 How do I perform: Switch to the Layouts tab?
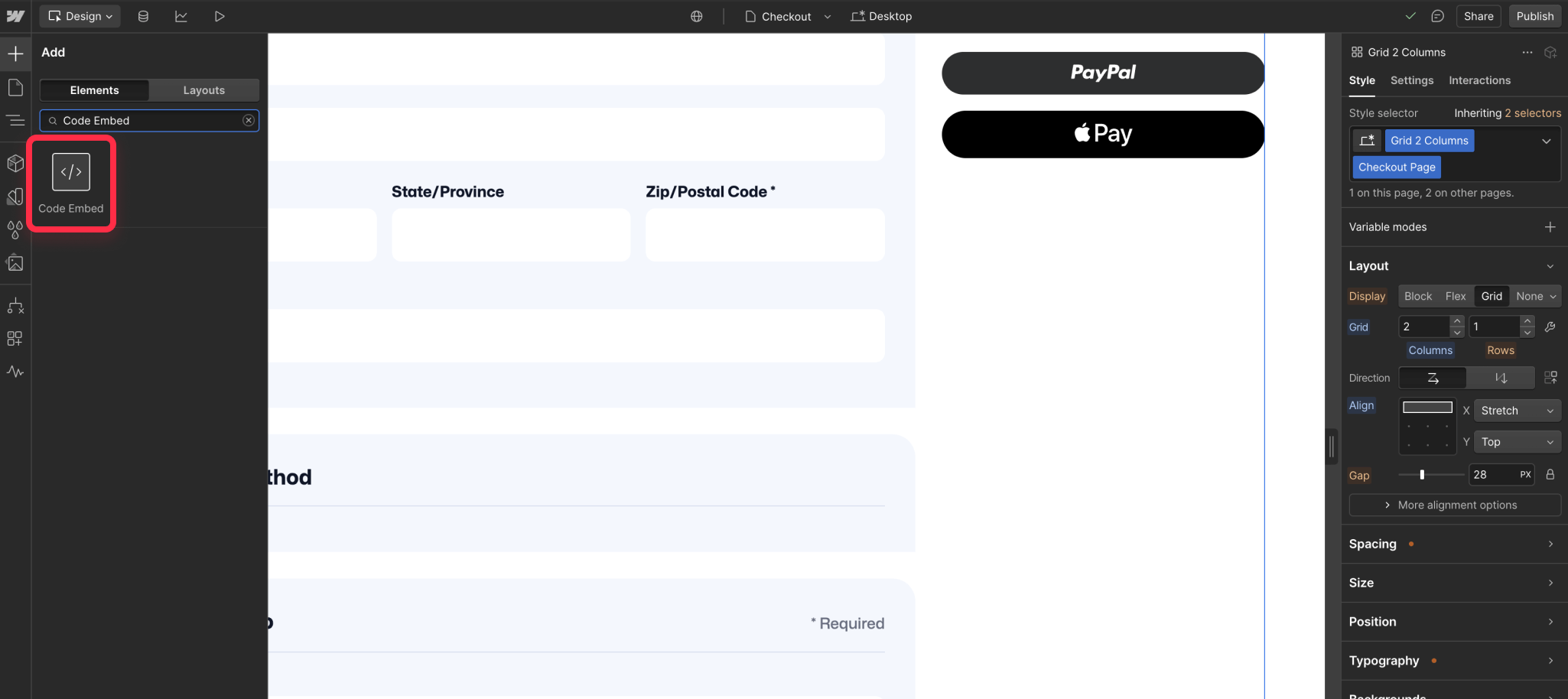pos(204,90)
